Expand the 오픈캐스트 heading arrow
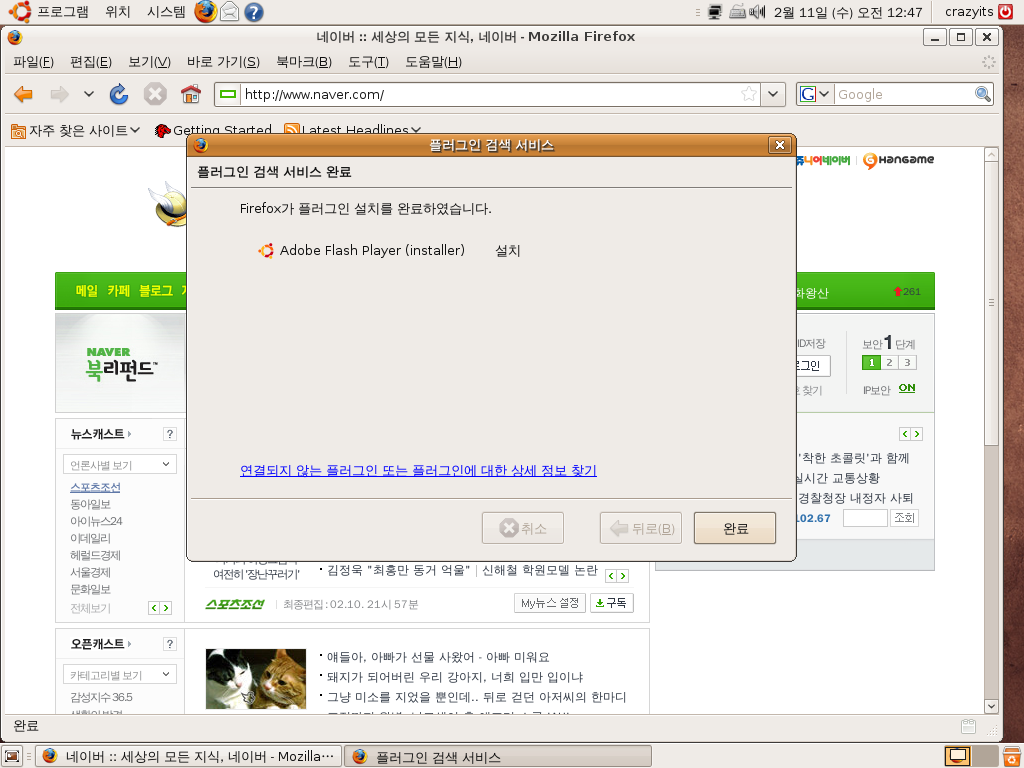 point(129,644)
